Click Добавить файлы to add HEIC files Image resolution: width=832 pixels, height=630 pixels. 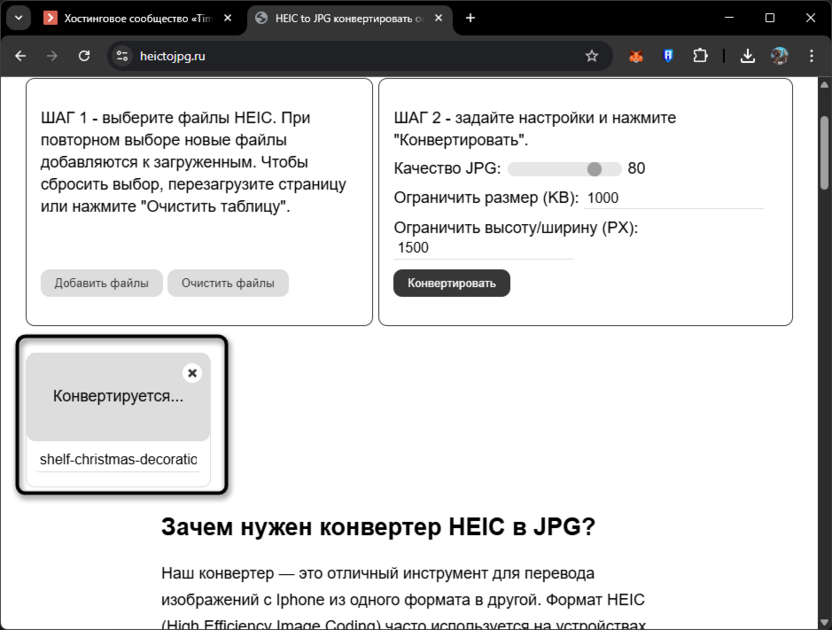tap(101, 283)
